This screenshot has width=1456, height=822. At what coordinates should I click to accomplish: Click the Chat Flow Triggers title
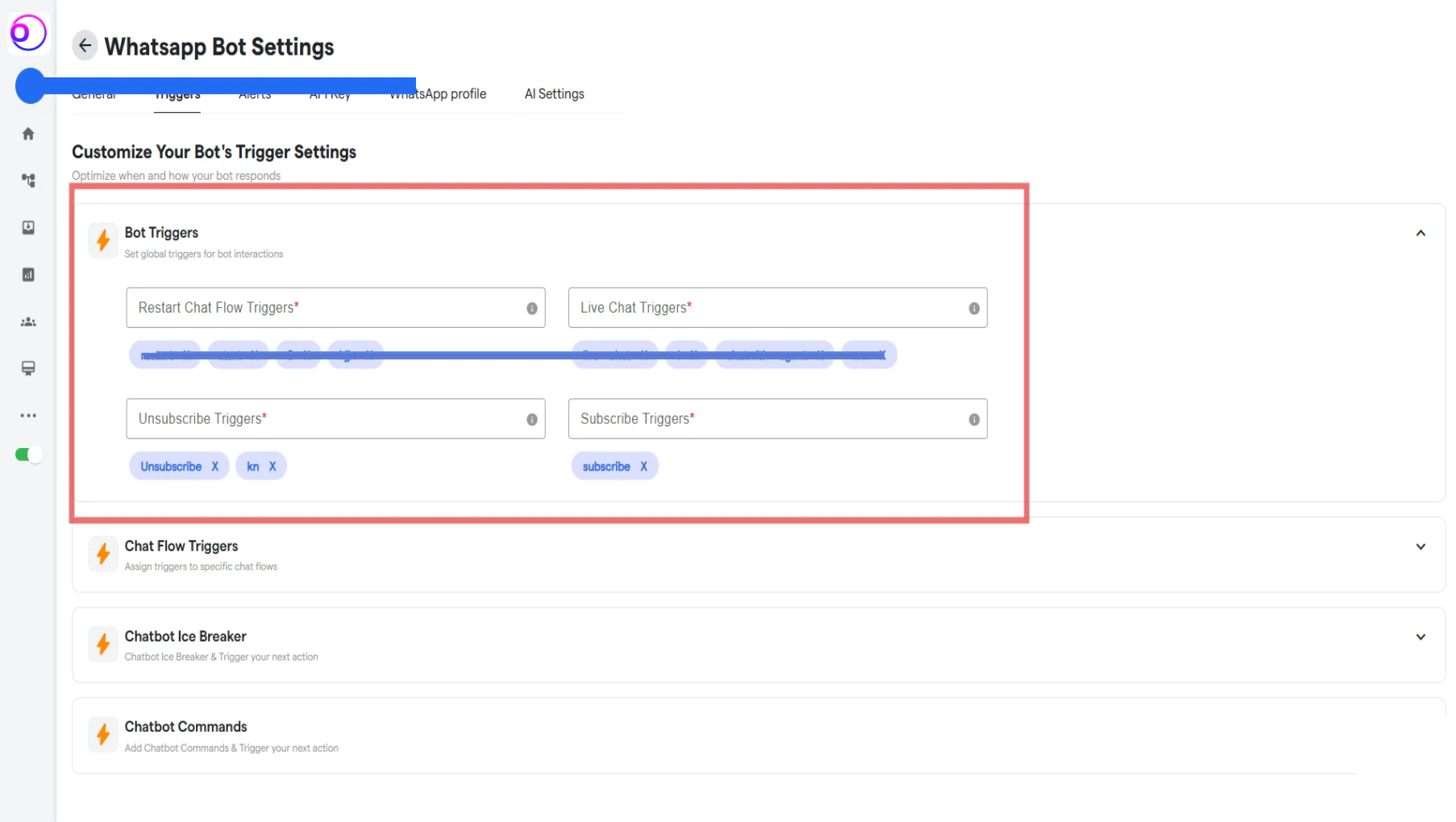pyautogui.click(x=181, y=546)
